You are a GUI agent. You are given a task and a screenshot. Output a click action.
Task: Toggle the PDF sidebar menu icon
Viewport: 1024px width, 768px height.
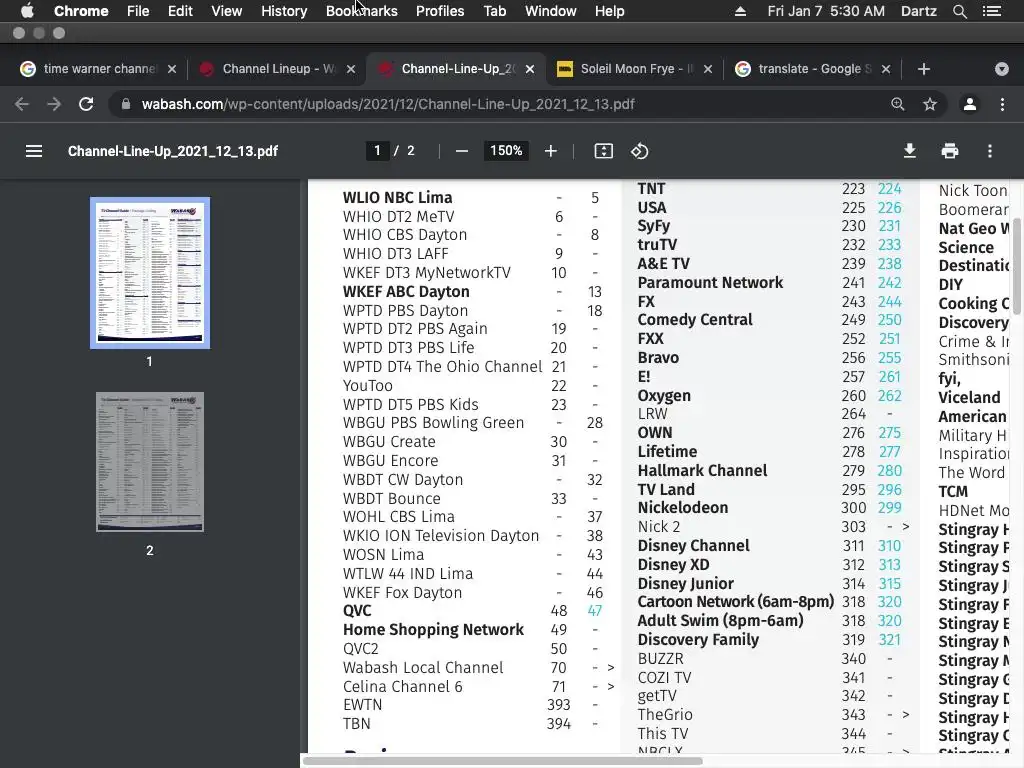(34, 152)
